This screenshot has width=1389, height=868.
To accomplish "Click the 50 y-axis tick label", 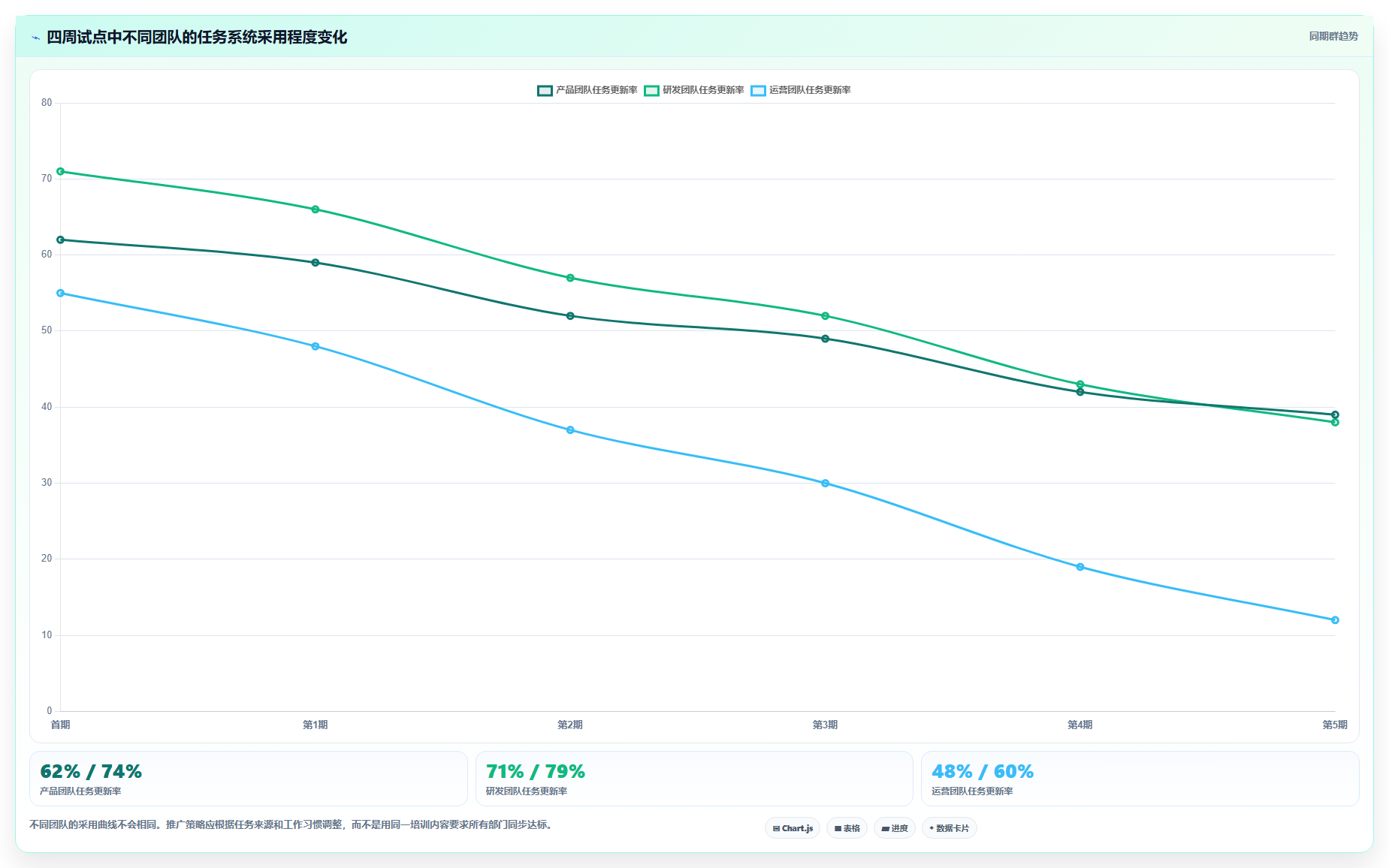I will point(47,330).
